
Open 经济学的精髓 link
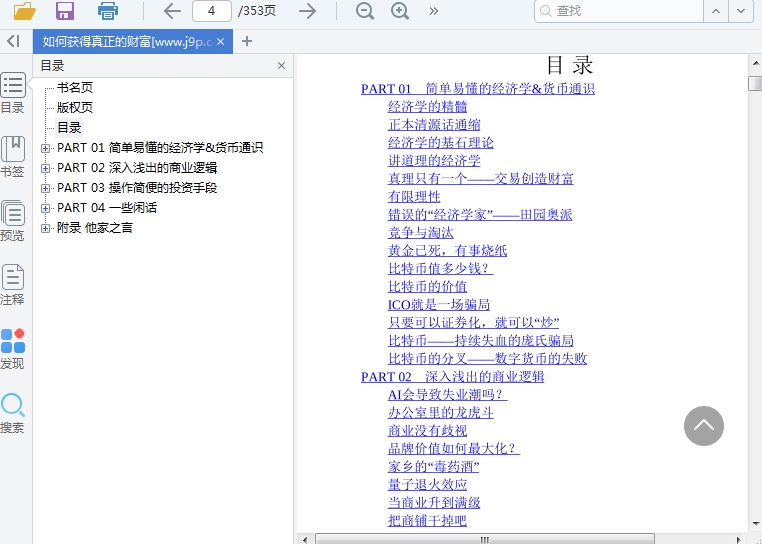pyautogui.click(x=427, y=106)
